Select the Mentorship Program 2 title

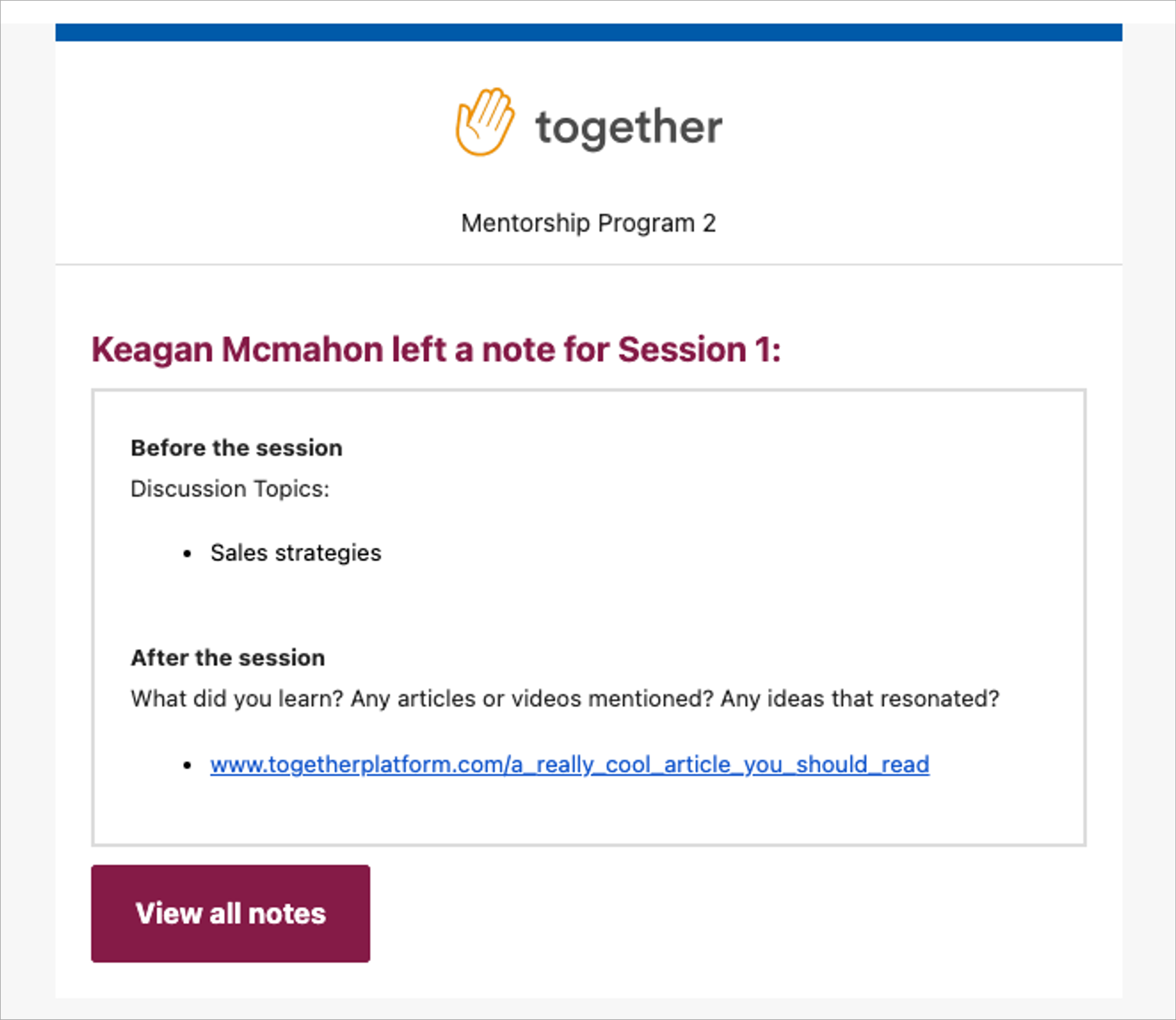tap(588, 223)
